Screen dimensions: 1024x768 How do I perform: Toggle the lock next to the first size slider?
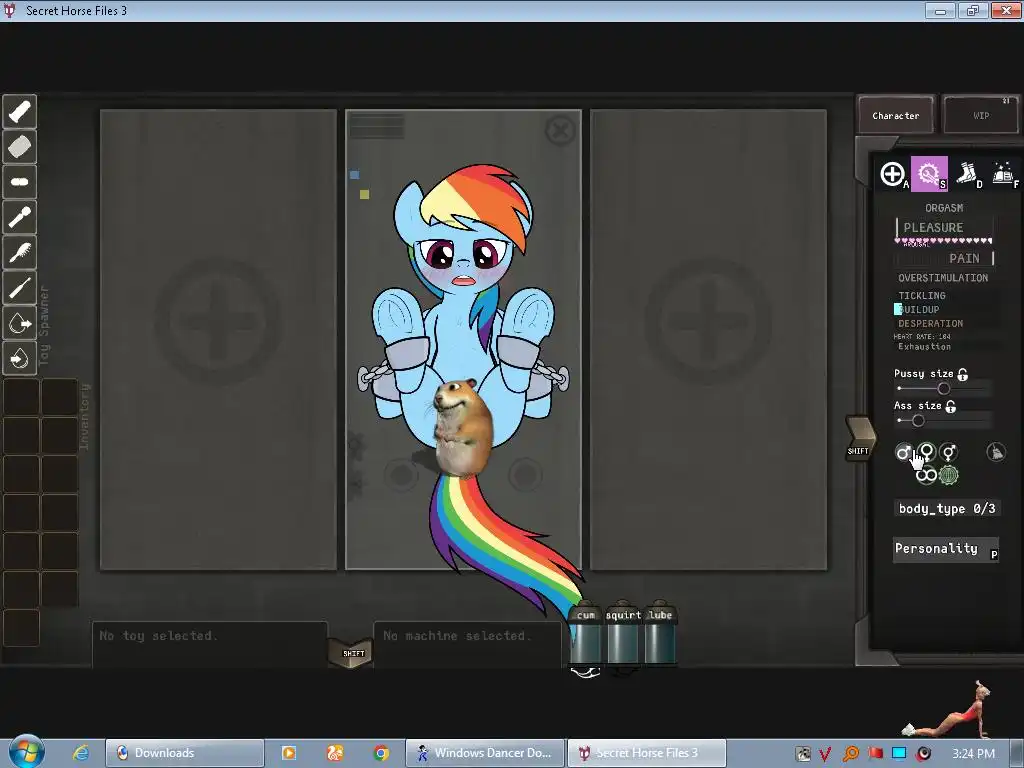click(963, 374)
